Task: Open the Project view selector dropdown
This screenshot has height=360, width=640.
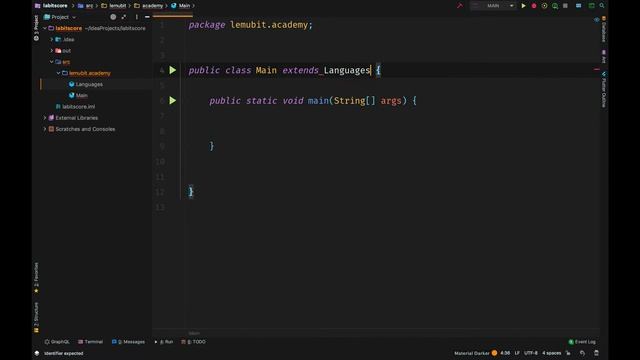Action: coord(60,17)
